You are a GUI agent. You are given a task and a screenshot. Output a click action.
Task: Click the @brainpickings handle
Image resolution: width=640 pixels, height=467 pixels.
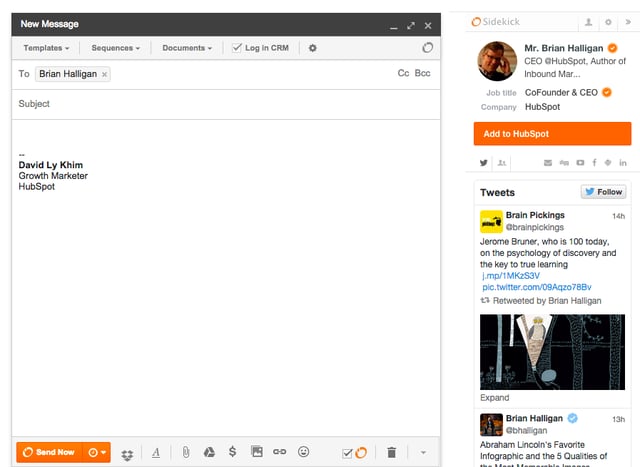click(x=535, y=227)
